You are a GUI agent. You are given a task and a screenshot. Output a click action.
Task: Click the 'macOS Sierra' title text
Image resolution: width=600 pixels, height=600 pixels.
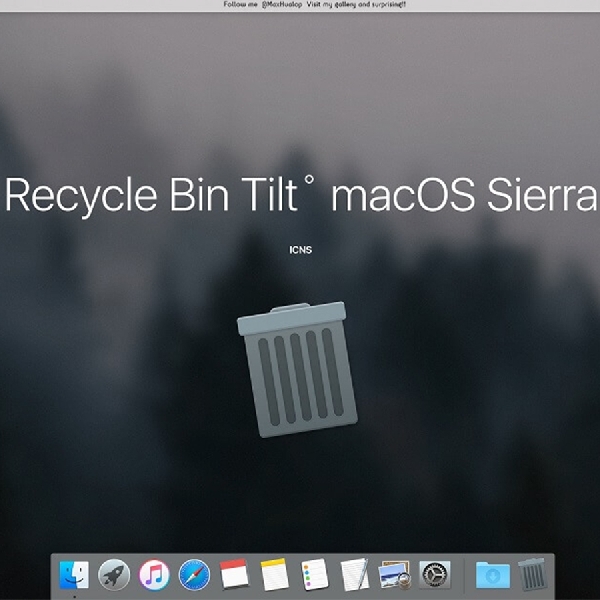(464, 195)
